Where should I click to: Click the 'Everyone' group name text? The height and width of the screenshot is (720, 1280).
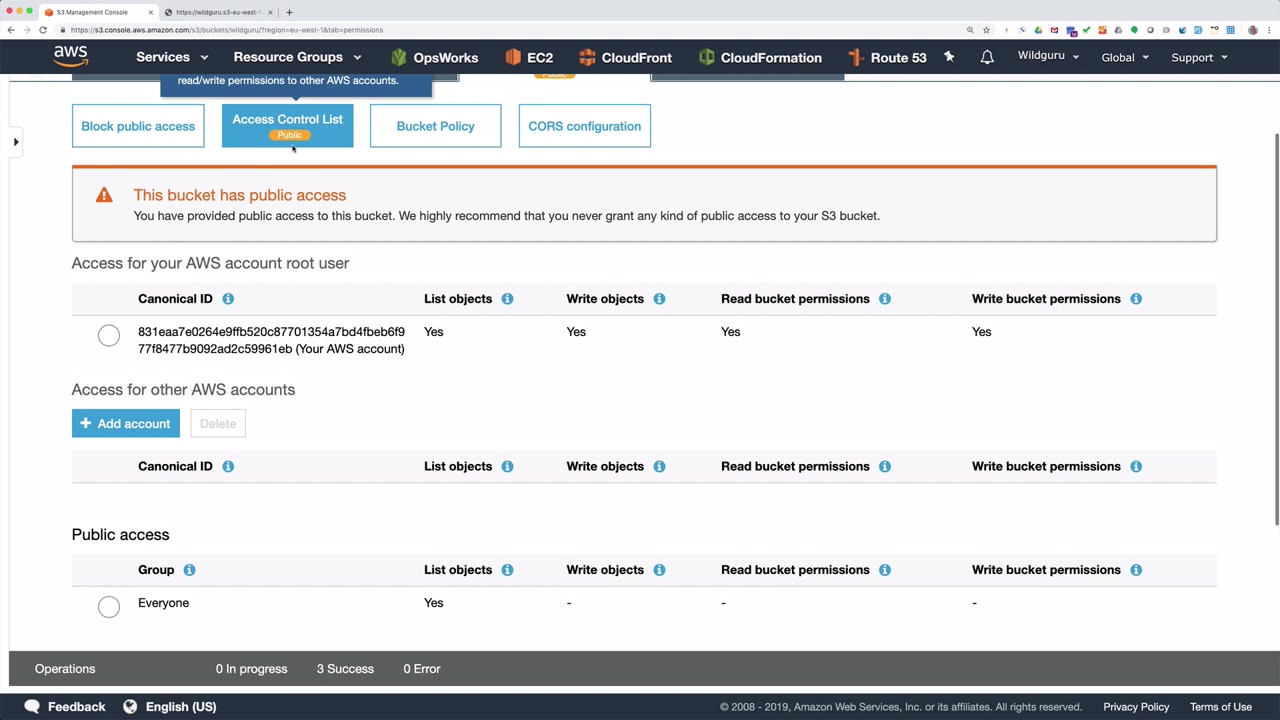pyautogui.click(x=163, y=603)
